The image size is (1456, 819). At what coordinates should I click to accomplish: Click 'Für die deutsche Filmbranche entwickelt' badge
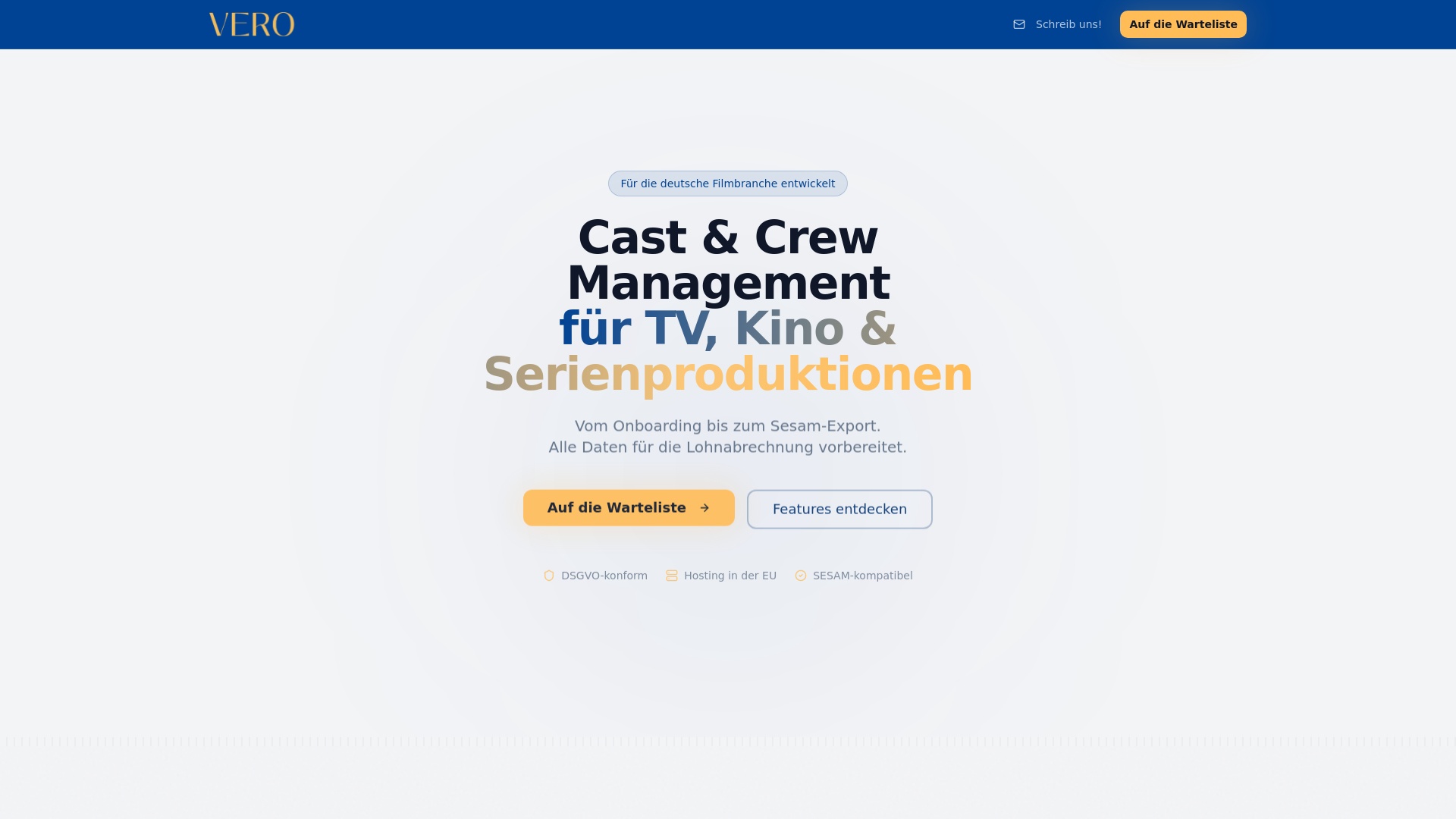727,184
